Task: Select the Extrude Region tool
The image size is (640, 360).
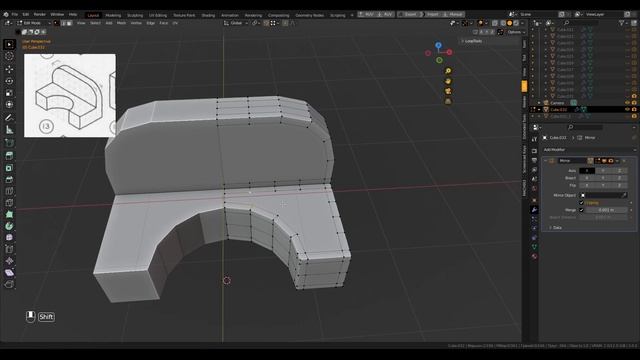Action: 9,156
